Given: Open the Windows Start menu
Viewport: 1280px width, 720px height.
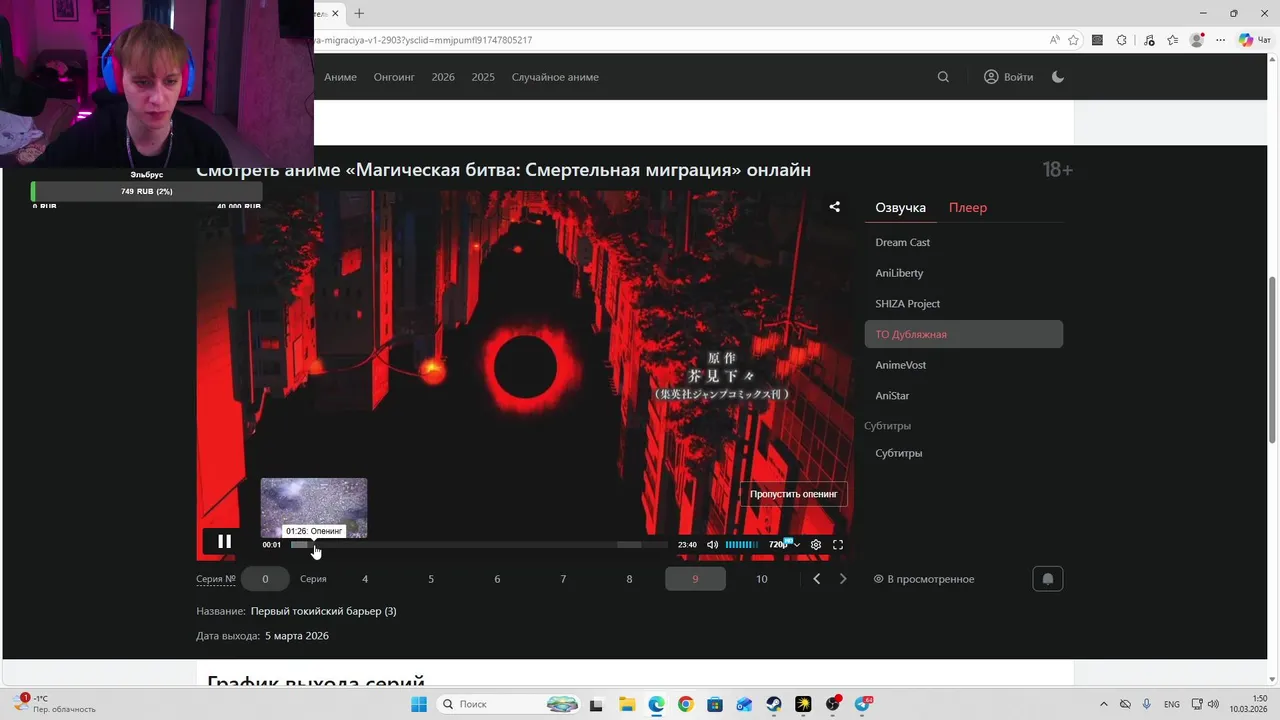Looking at the screenshot, I should 418,704.
